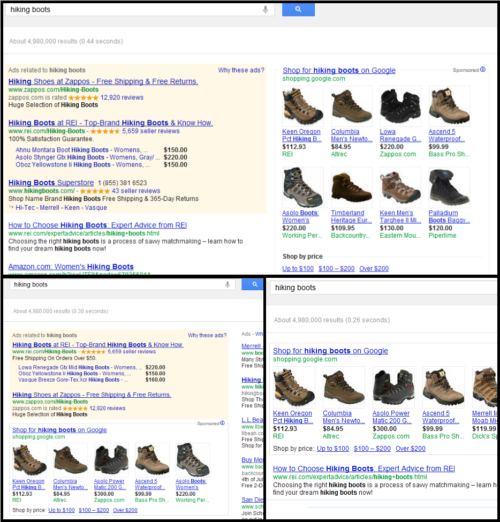500x522 pixels.
Task: Click the Sponsored info icon in the top panel
Action: pyautogui.click(x=483, y=69)
